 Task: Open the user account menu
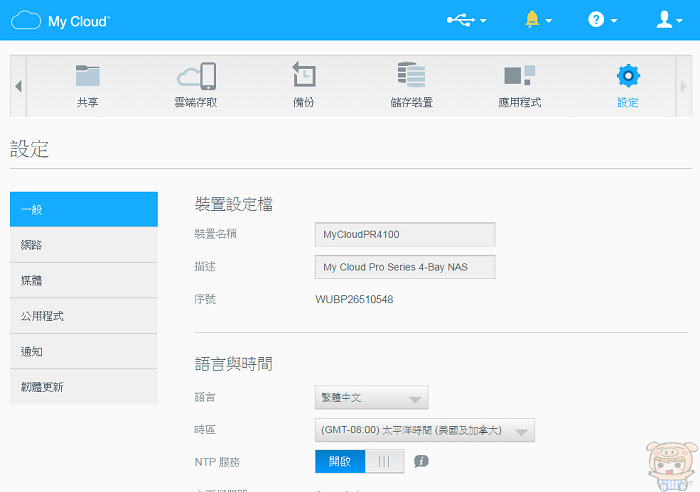tap(669, 20)
